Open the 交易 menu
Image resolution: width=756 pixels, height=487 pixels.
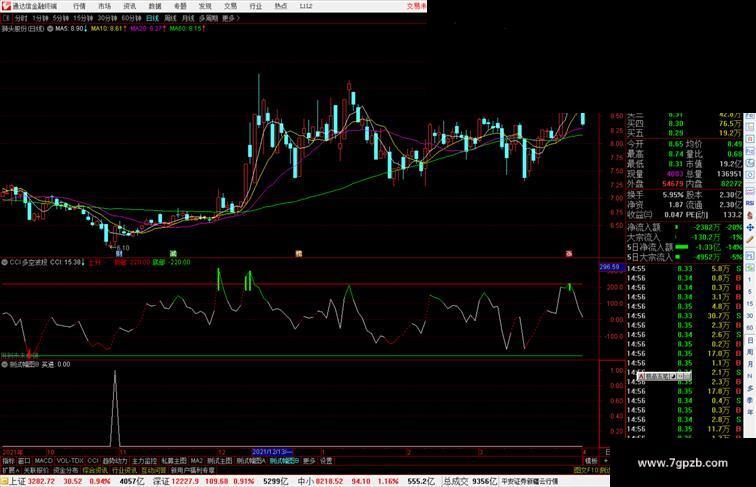point(230,6)
